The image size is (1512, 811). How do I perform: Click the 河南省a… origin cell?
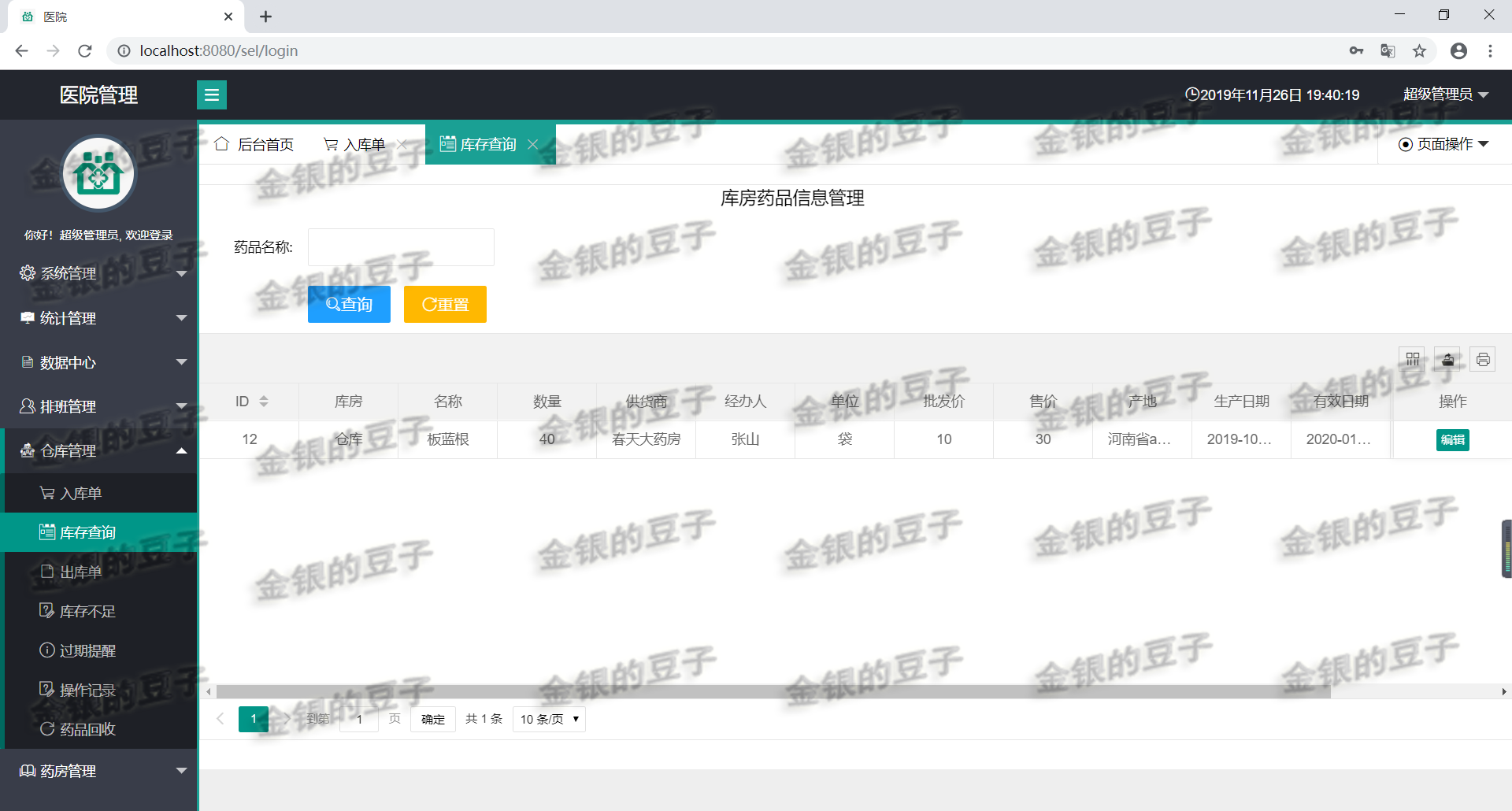tap(1143, 439)
